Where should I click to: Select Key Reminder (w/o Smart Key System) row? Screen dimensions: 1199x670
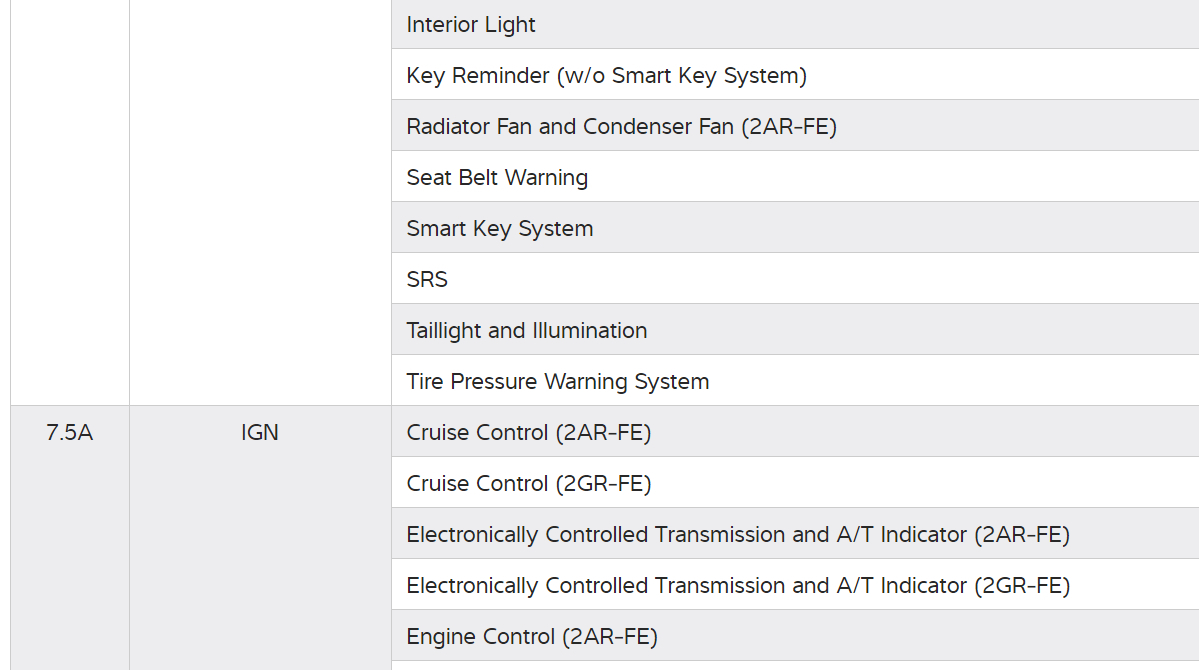point(606,75)
